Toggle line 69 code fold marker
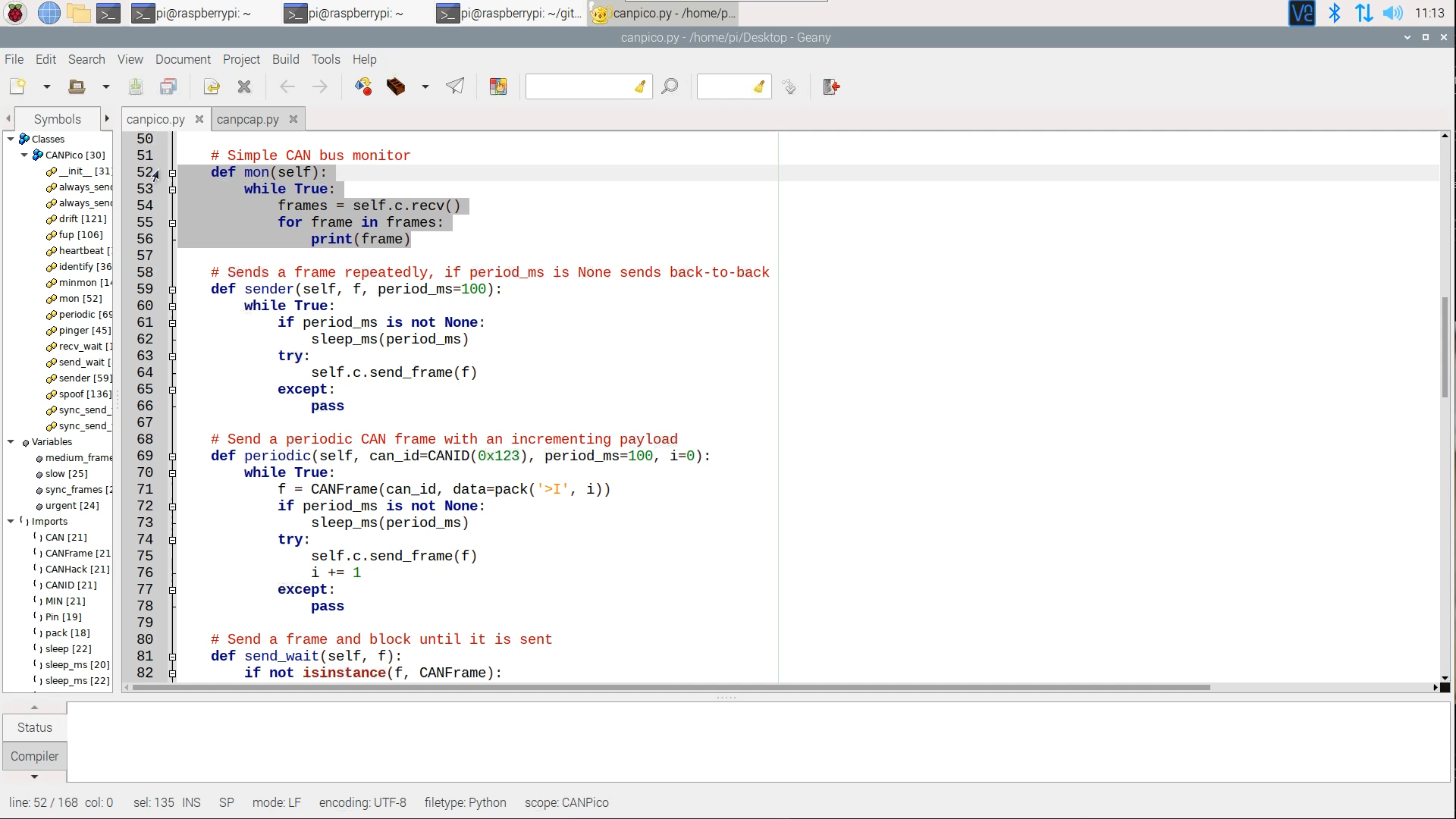The width and height of the screenshot is (1456, 819). coord(172,456)
